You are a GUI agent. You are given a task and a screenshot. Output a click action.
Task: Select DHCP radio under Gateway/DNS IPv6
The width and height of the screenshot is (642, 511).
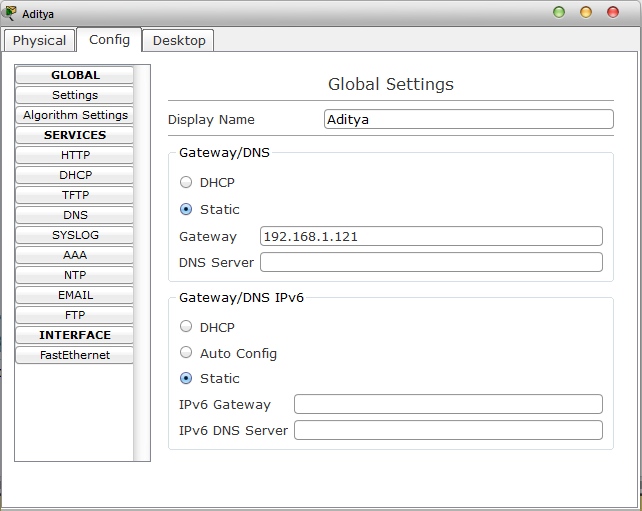click(186, 326)
